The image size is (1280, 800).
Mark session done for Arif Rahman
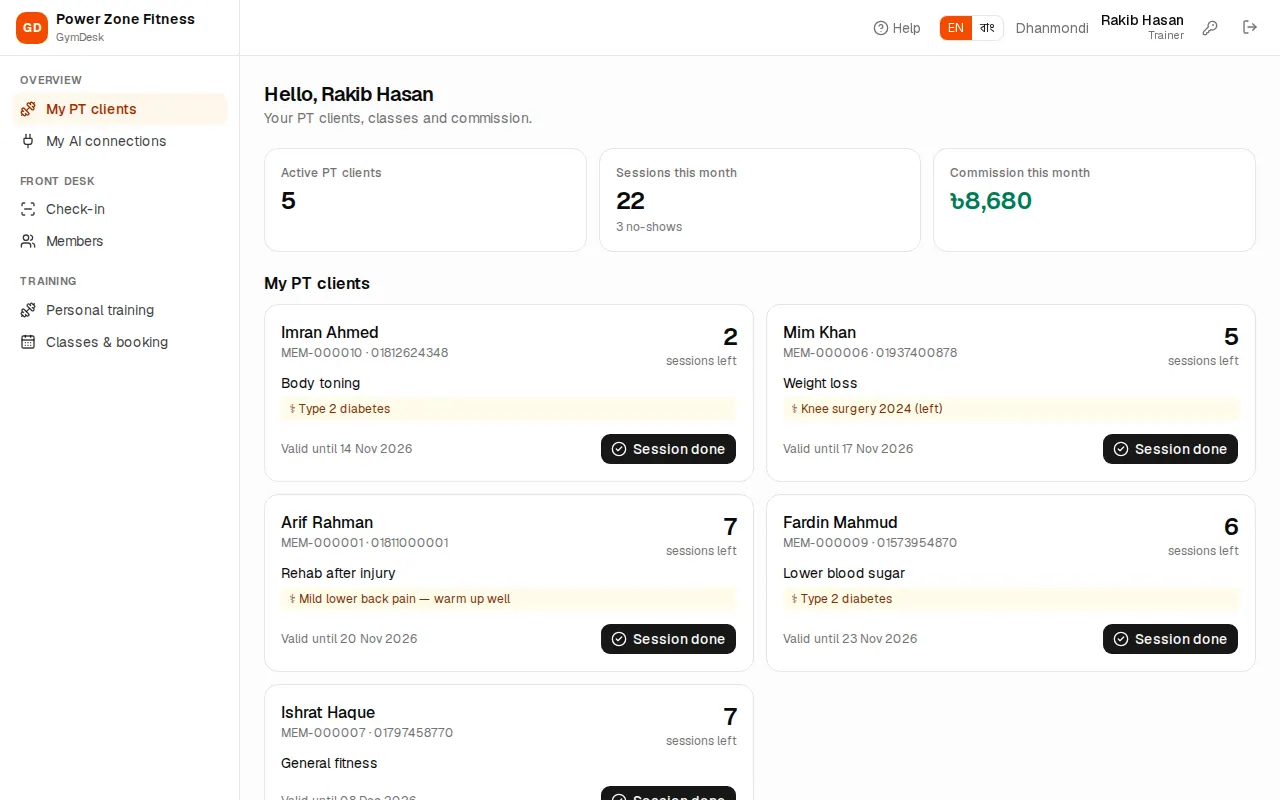(668, 639)
